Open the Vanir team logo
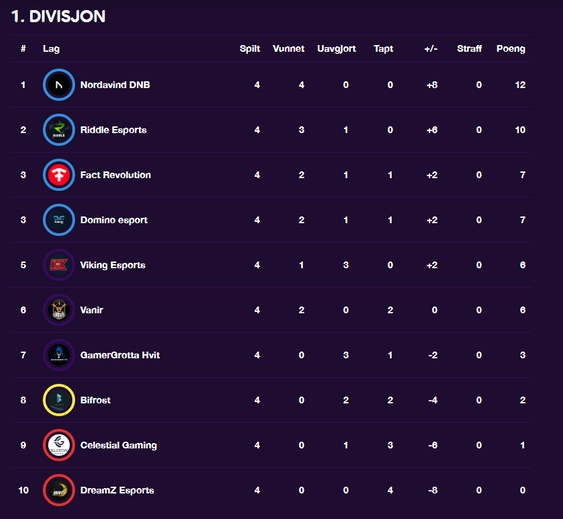This screenshot has width=563, height=519. pyautogui.click(x=59, y=310)
